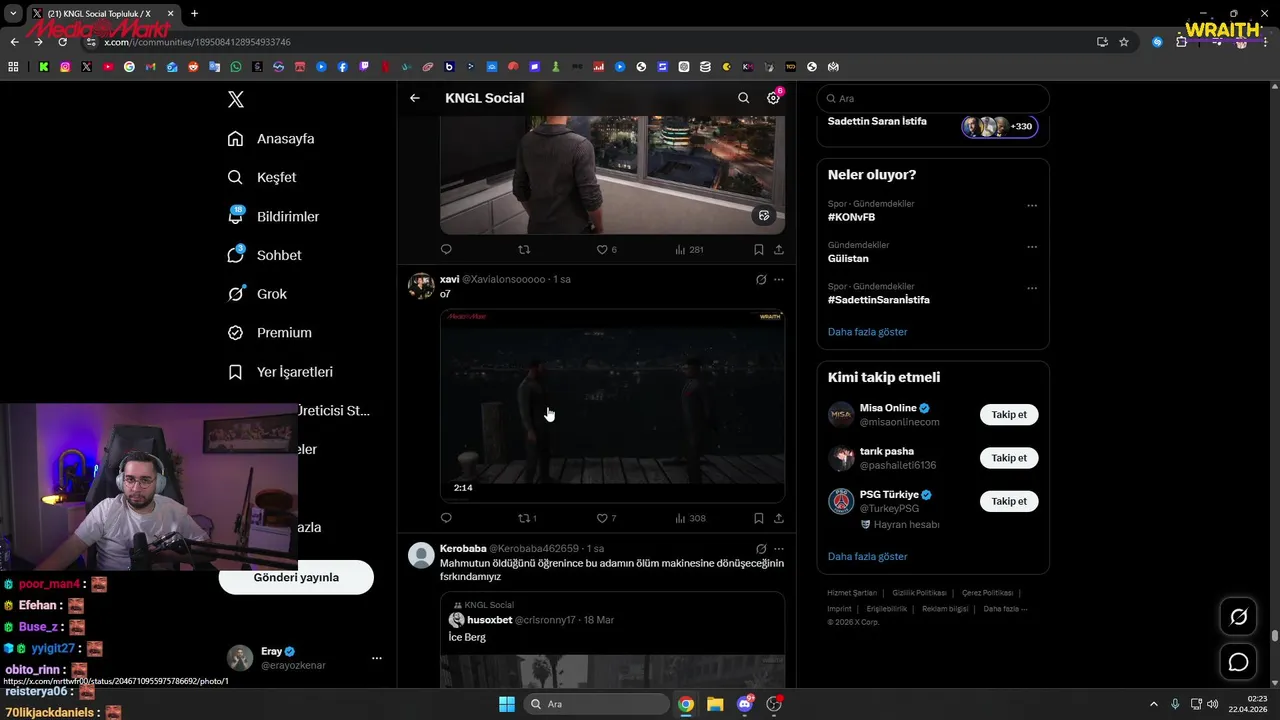Follow tarık pasha with Takip et
Image resolution: width=1280 pixels, height=720 pixels.
pyautogui.click(x=1009, y=458)
